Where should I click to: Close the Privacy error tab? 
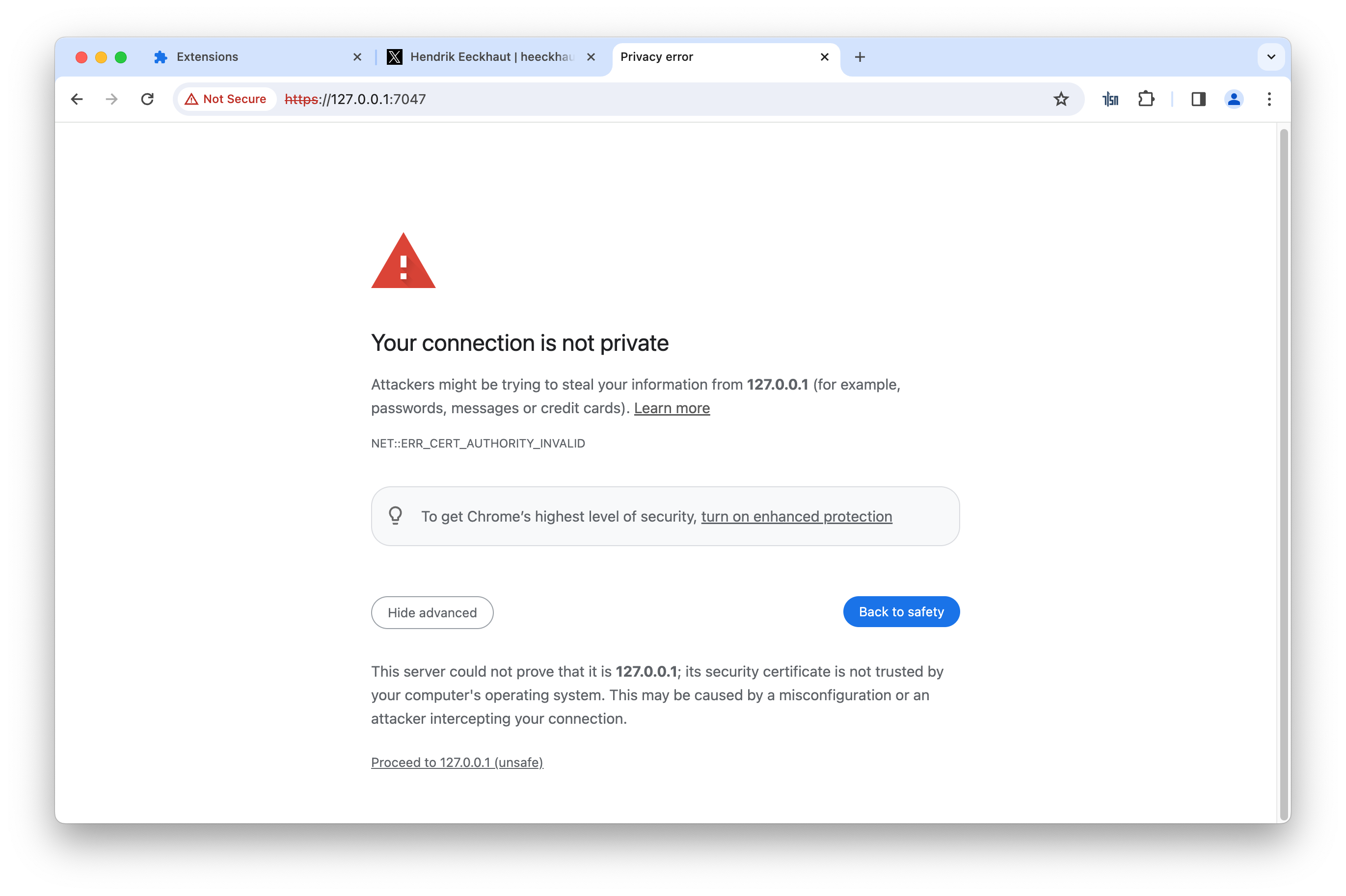[x=824, y=57]
